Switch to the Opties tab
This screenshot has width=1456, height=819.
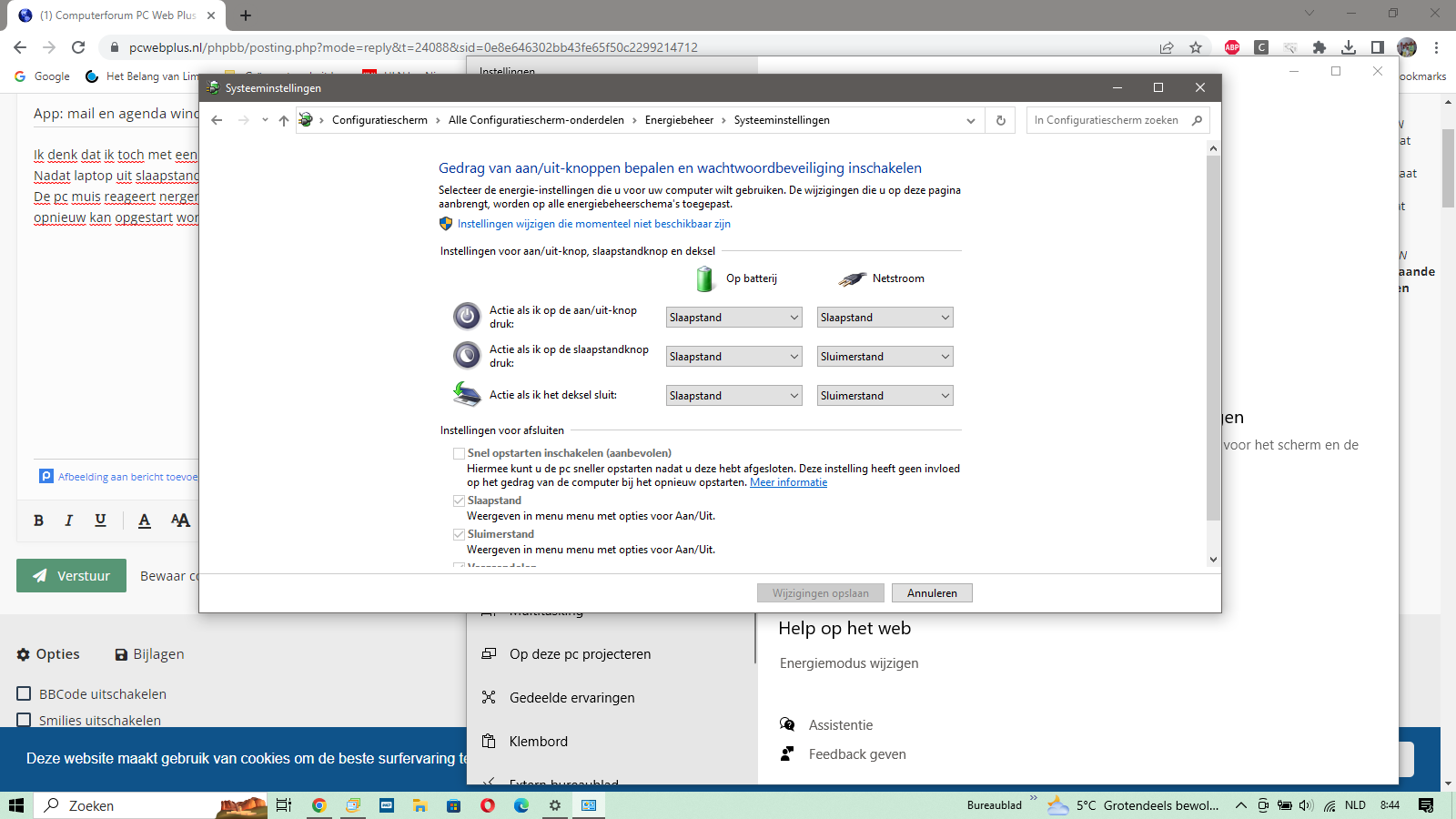[48, 654]
